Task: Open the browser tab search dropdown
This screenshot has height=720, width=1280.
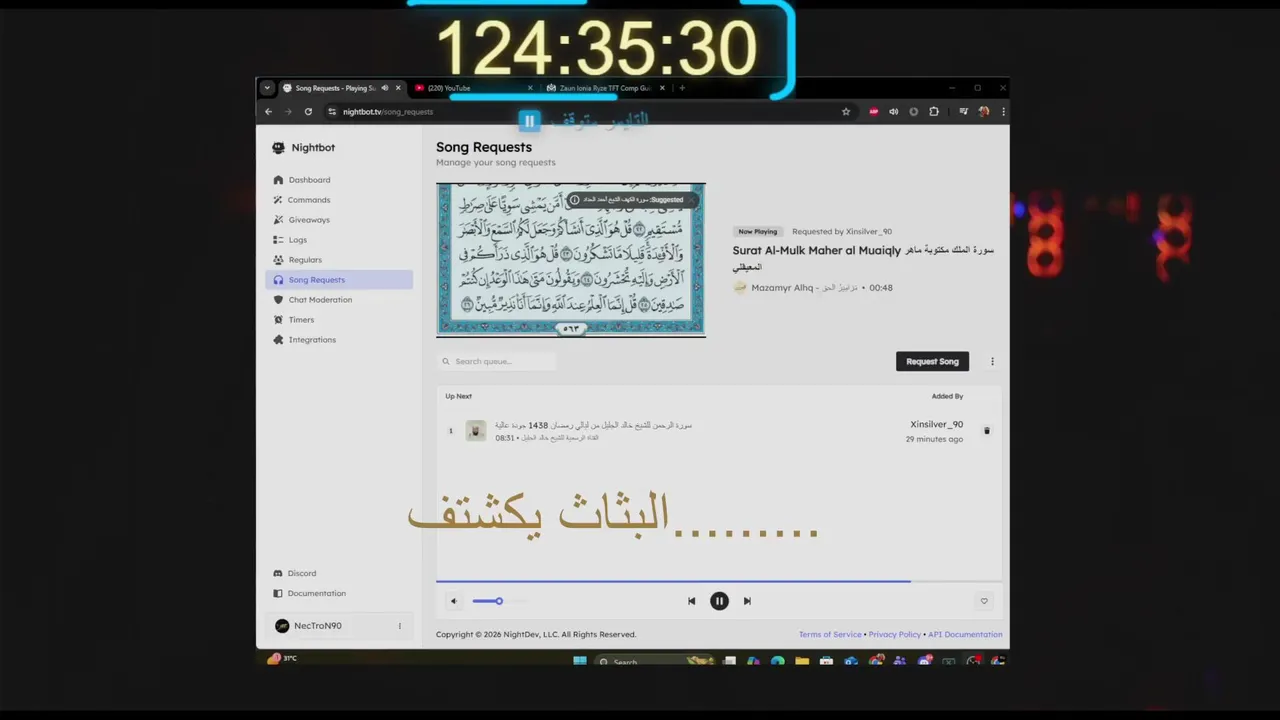Action: click(x=267, y=88)
